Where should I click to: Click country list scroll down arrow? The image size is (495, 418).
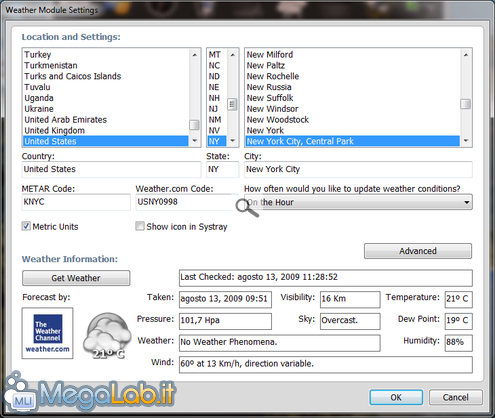click(194, 141)
